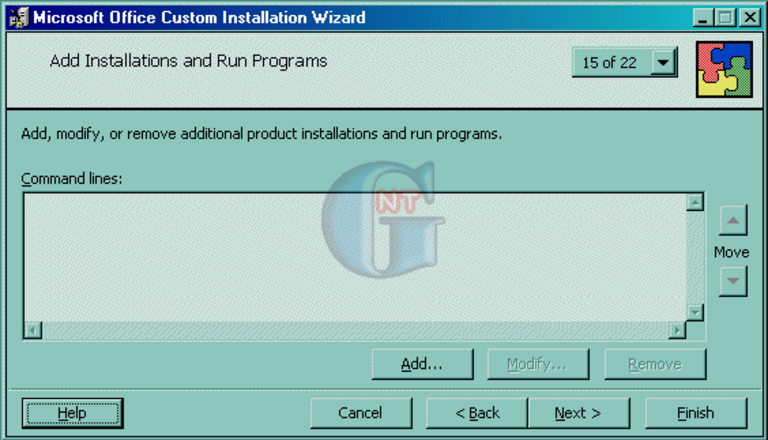Click the greyed Remove button
The image size is (768, 440).
655,364
